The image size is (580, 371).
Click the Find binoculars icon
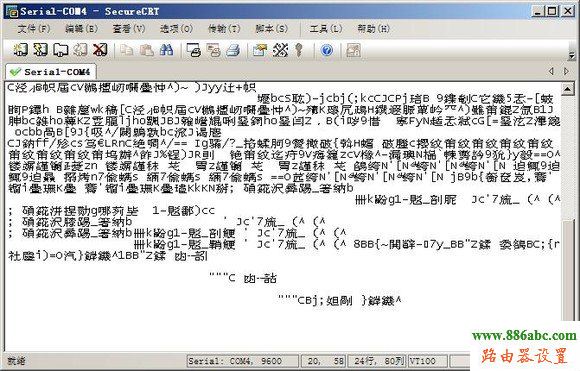(x=166, y=50)
